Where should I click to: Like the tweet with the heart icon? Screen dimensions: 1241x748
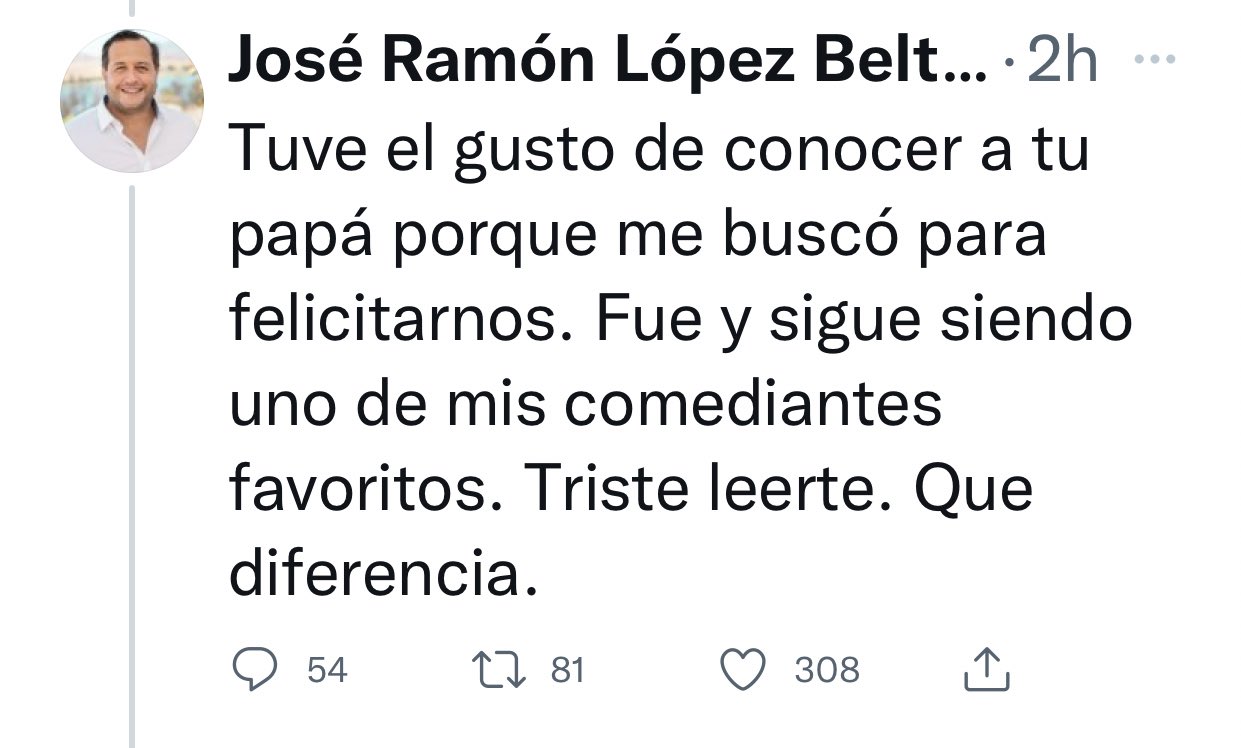pyautogui.click(x=742, y=669)
